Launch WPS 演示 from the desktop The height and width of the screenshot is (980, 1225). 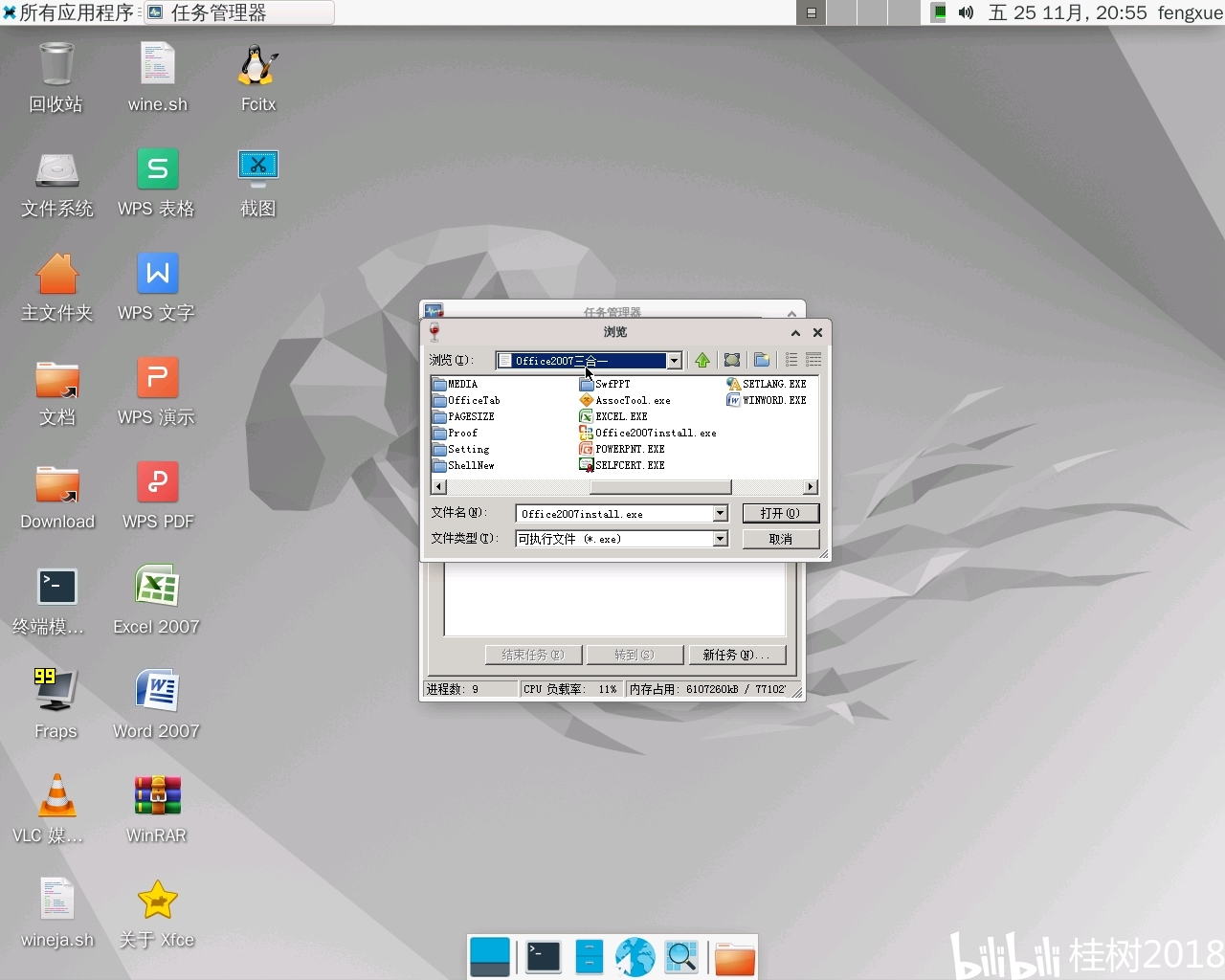click(157, 392)
